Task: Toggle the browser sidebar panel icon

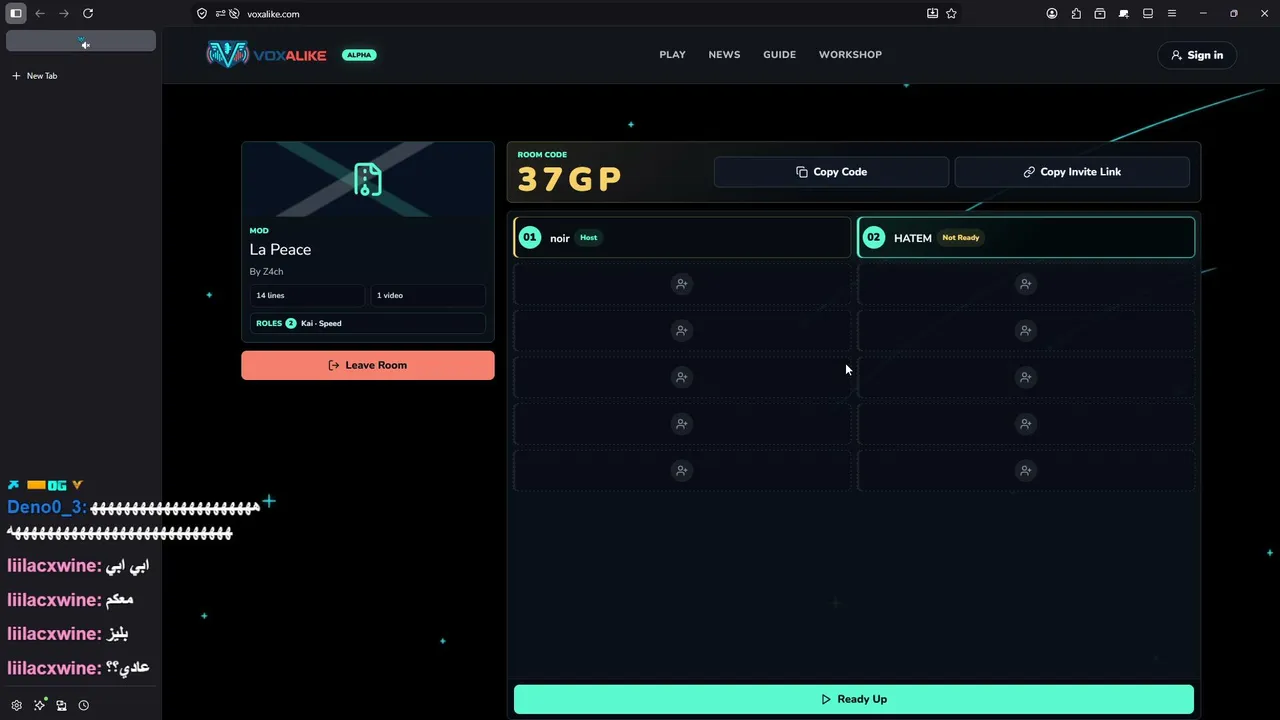Action: point(16,13)
